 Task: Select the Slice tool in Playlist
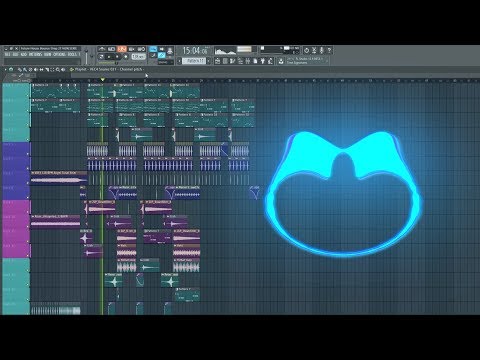[x=47, y=69]
